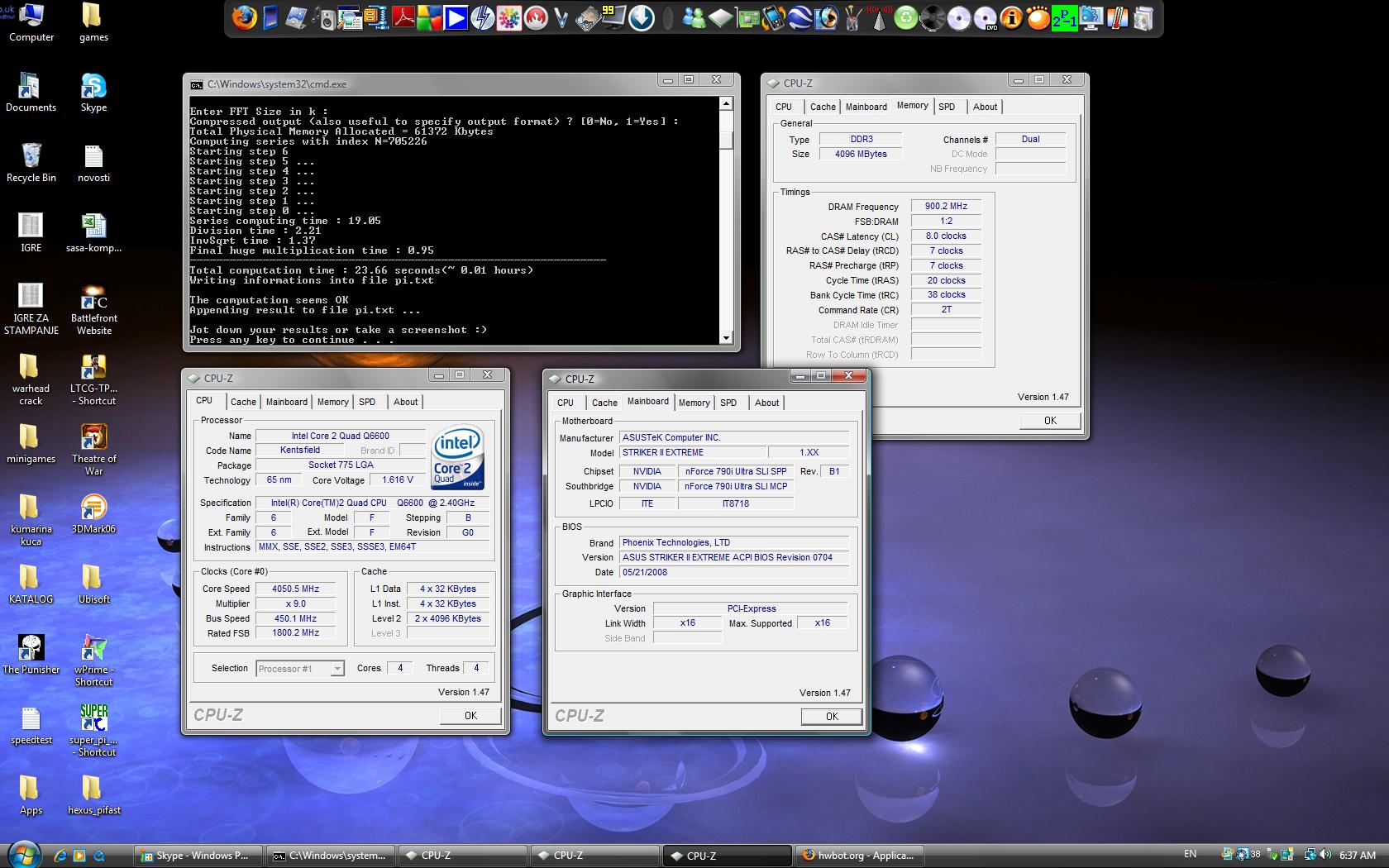Open Prime95 green 2p-1 dock icon
The height and width of the screenshot is (868, 1389).
(1064, 18)
